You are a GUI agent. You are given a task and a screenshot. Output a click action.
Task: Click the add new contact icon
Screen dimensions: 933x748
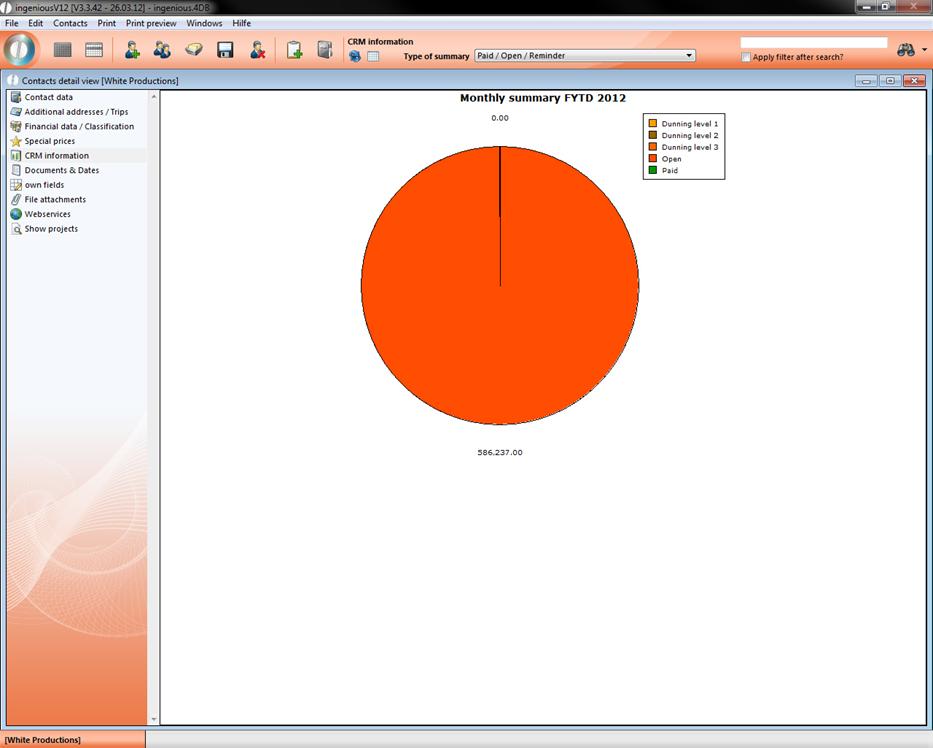[132, 50]
